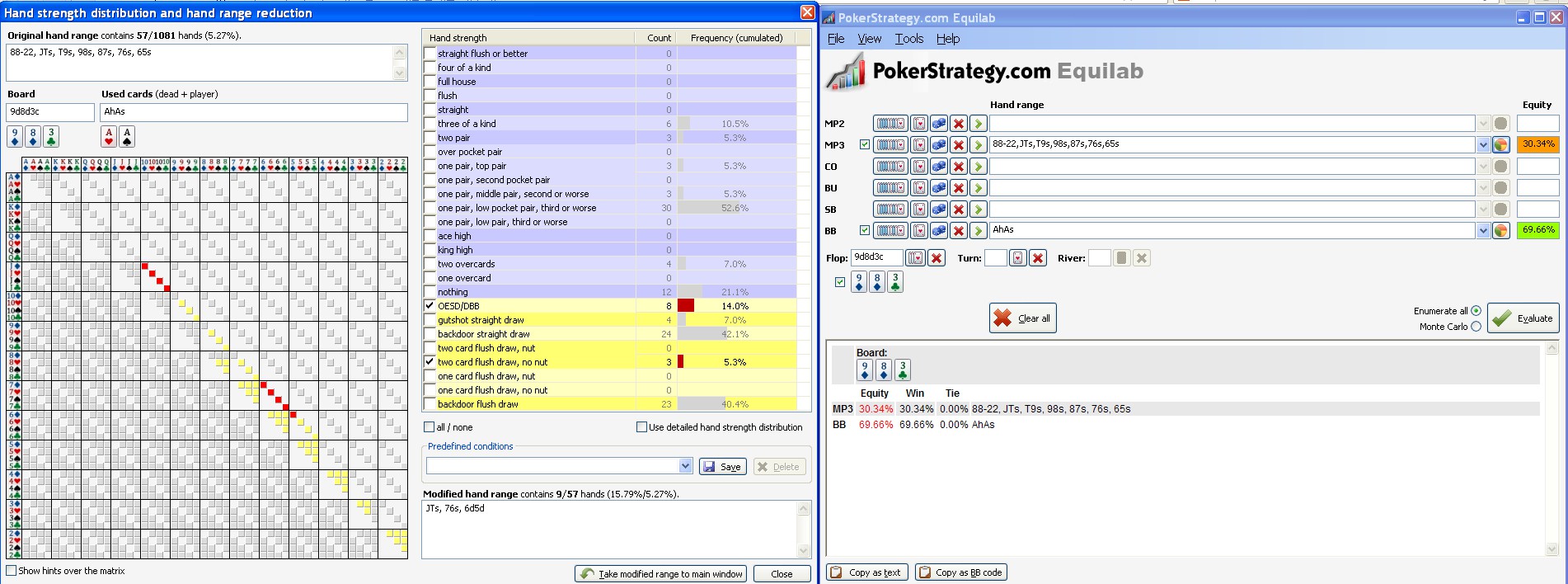The height and width of the screenshot is (584, 1568).
Task: Clear the Turn card with red X
Action: 1038,258
